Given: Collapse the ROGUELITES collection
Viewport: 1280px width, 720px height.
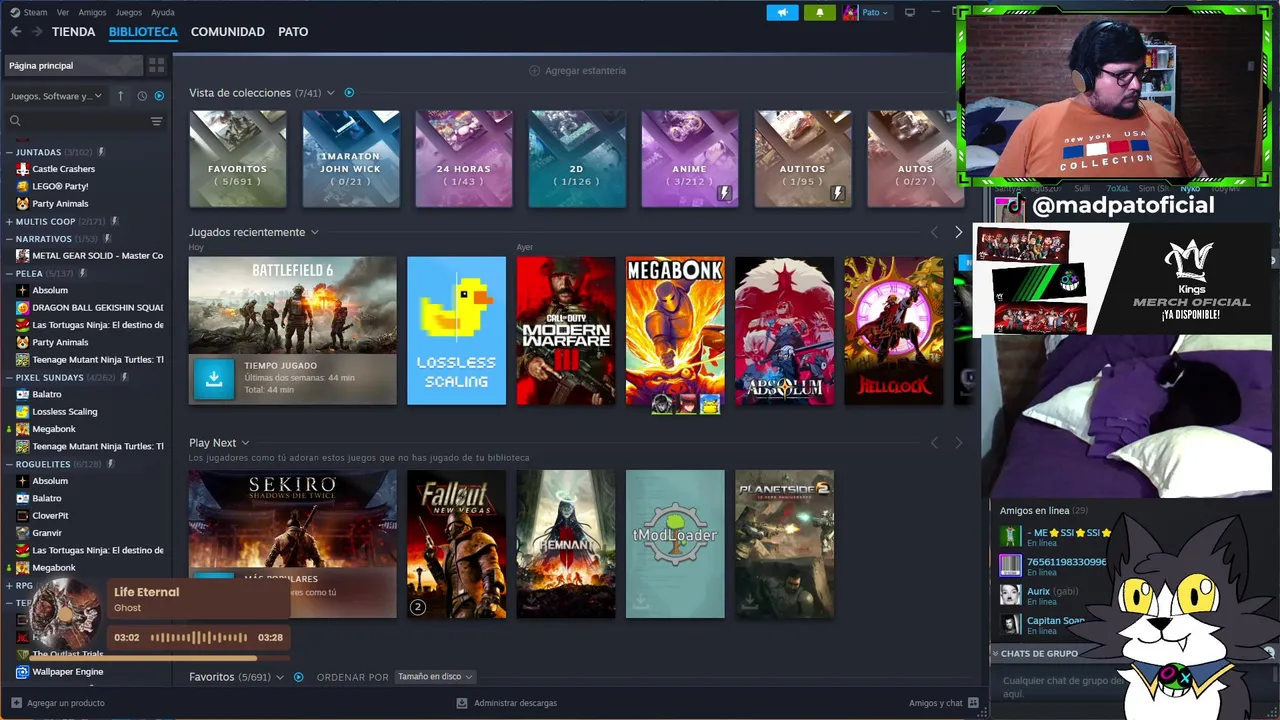Looking at the screenshot, I should pos(9,464).
